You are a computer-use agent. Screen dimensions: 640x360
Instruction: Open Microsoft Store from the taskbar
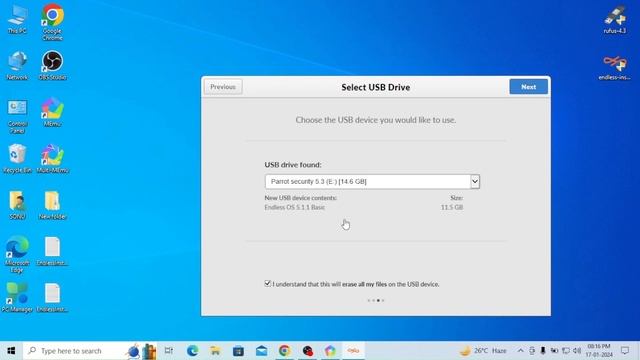238,351
